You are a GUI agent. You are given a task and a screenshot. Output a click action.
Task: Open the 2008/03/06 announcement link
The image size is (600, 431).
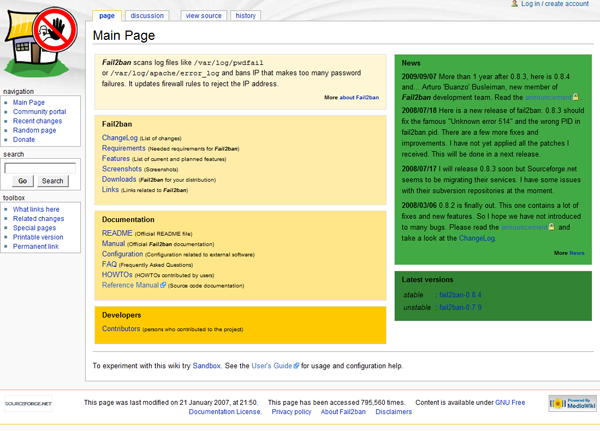point(525,227)
